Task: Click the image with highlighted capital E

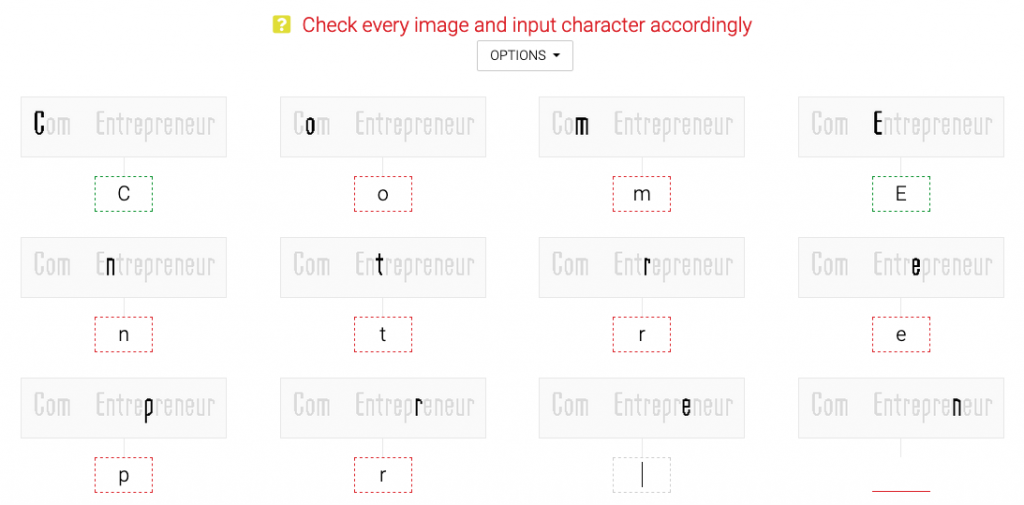Action: pyautogui.click(x=901, y=127)
